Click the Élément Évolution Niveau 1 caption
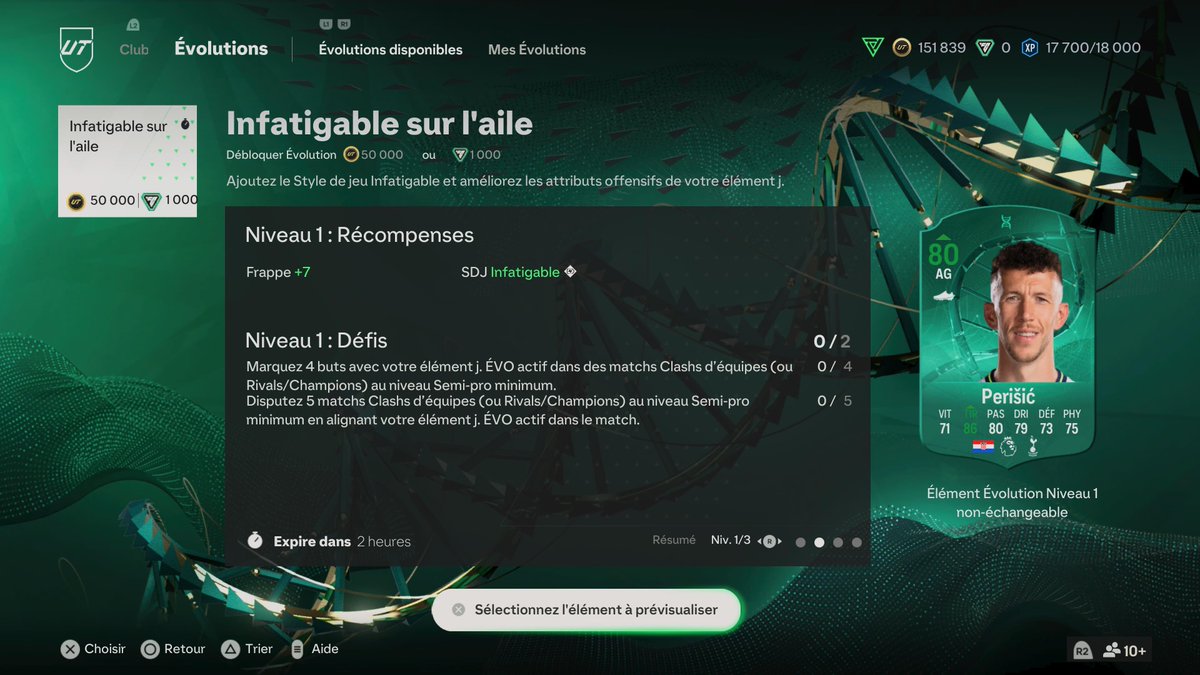The height and width of the screenshot is (675, 1200). [1011, 503]
